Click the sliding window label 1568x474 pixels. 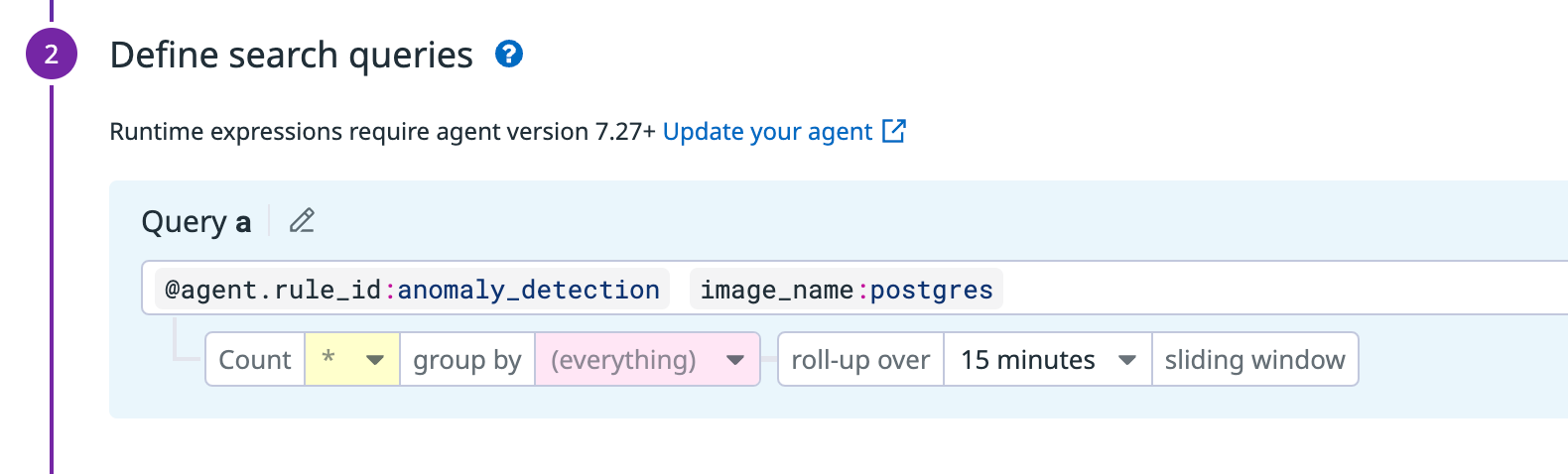point(1254,359)
